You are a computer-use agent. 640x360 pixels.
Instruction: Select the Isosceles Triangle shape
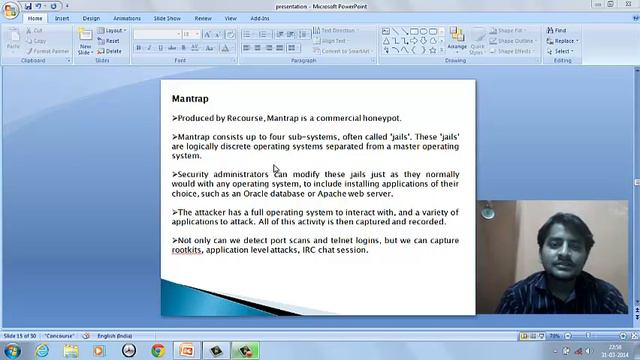tap(386, 41)
